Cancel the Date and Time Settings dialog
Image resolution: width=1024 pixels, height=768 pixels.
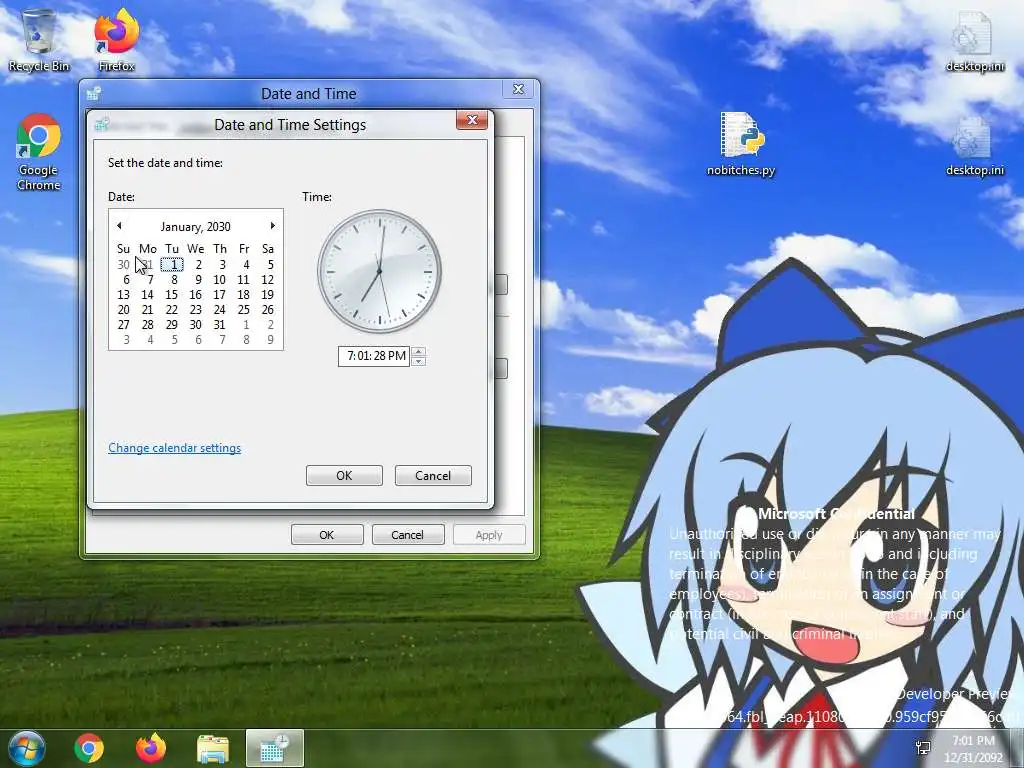coord(433,475)
